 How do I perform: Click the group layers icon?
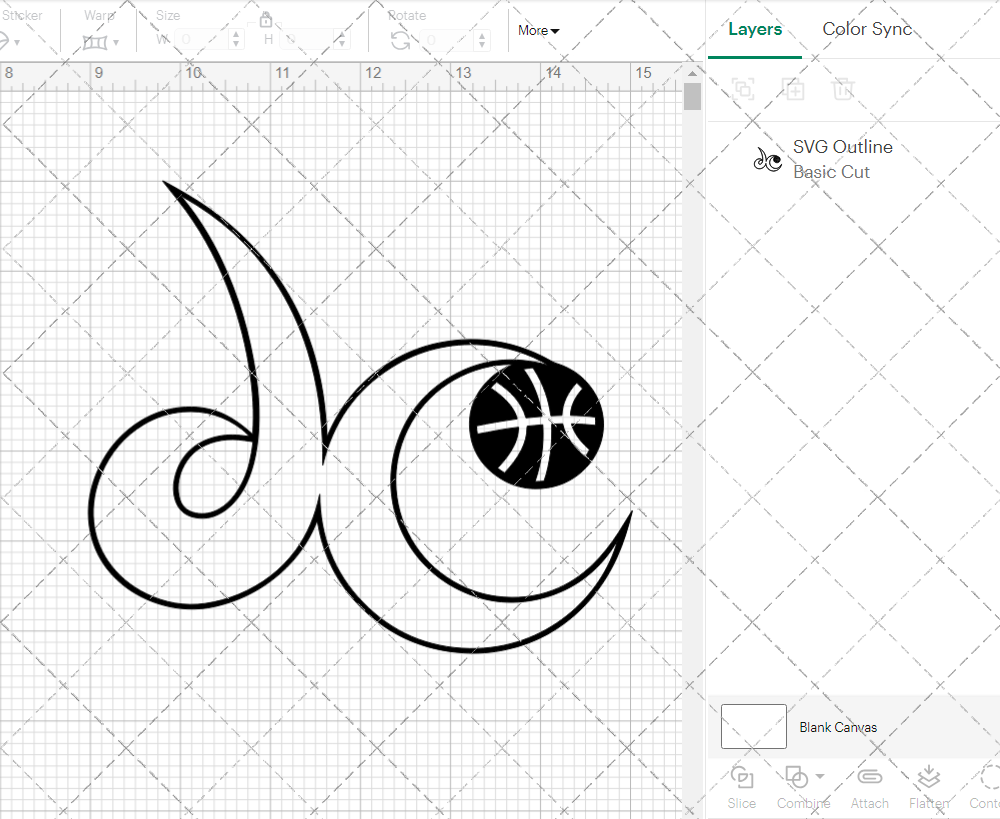pyautogui.click(x=743, y=89)
